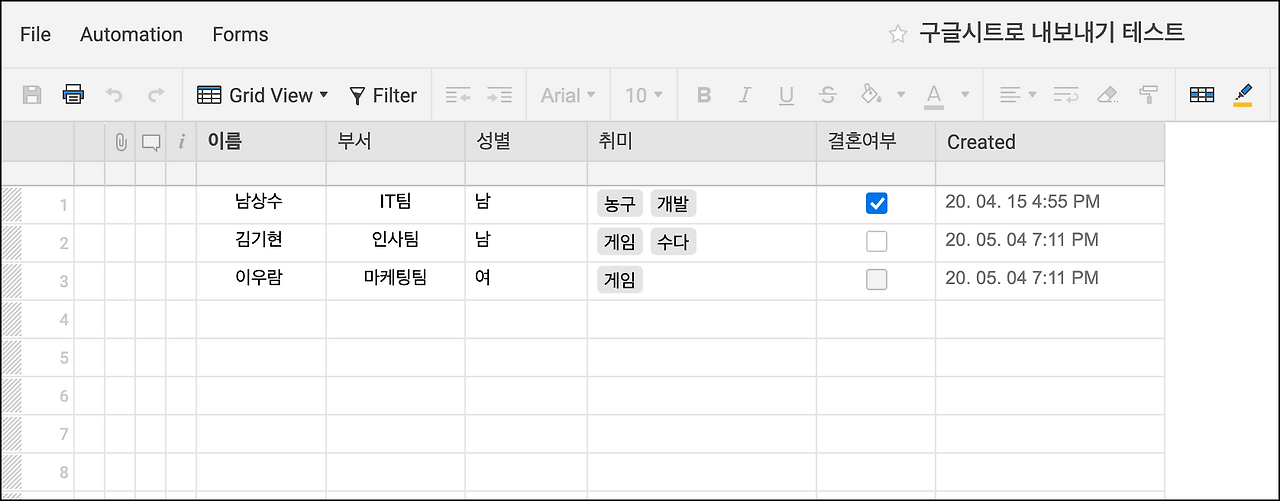Click the Filter button
1280x501 pixels.
pyautogui.click(x=383, y=95)
